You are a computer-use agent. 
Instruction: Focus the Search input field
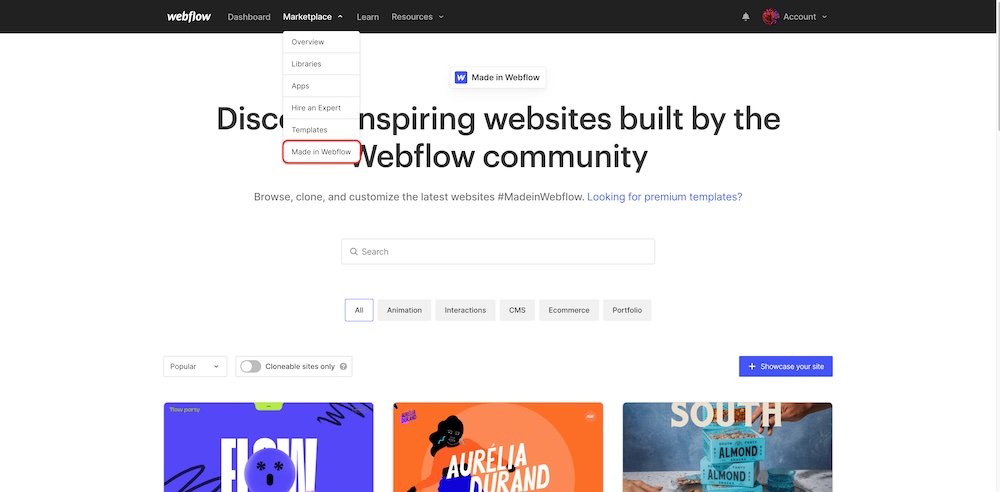click(498, 251)
